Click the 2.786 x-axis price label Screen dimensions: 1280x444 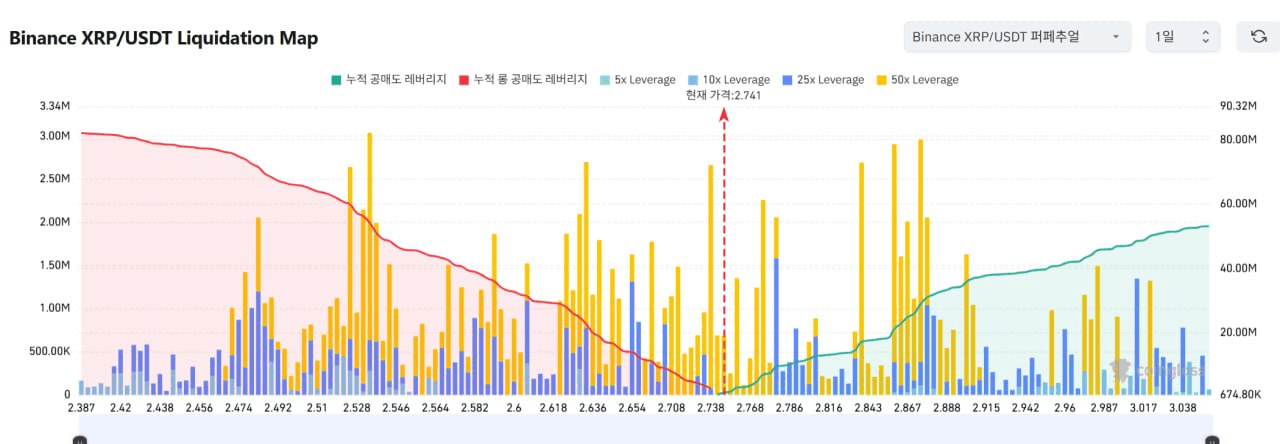789,408
